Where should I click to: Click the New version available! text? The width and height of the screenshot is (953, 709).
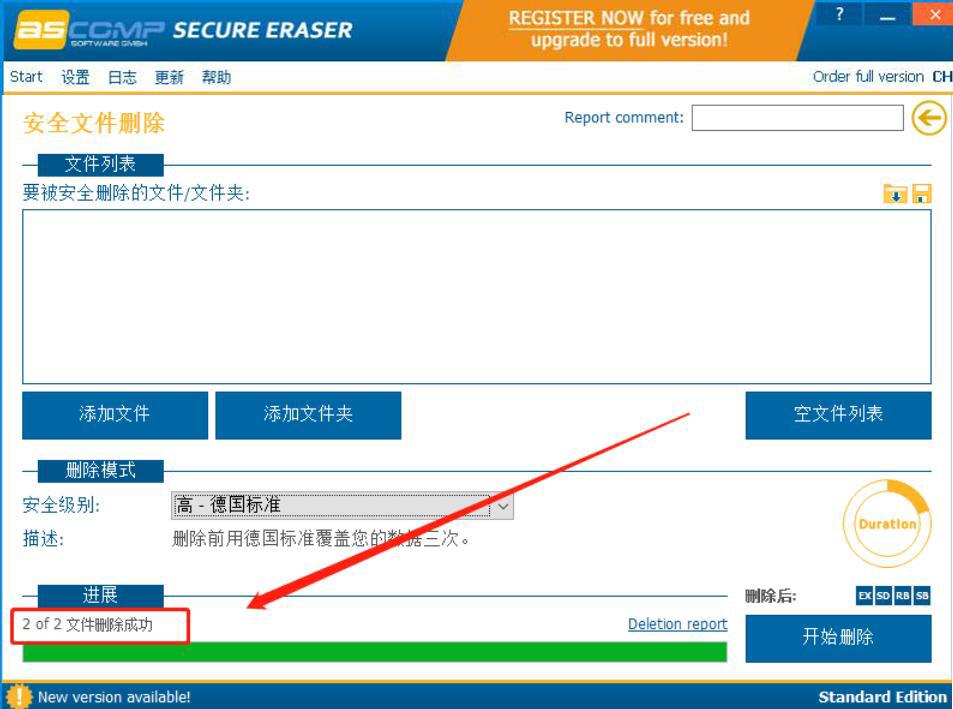[x=114, y=697]
